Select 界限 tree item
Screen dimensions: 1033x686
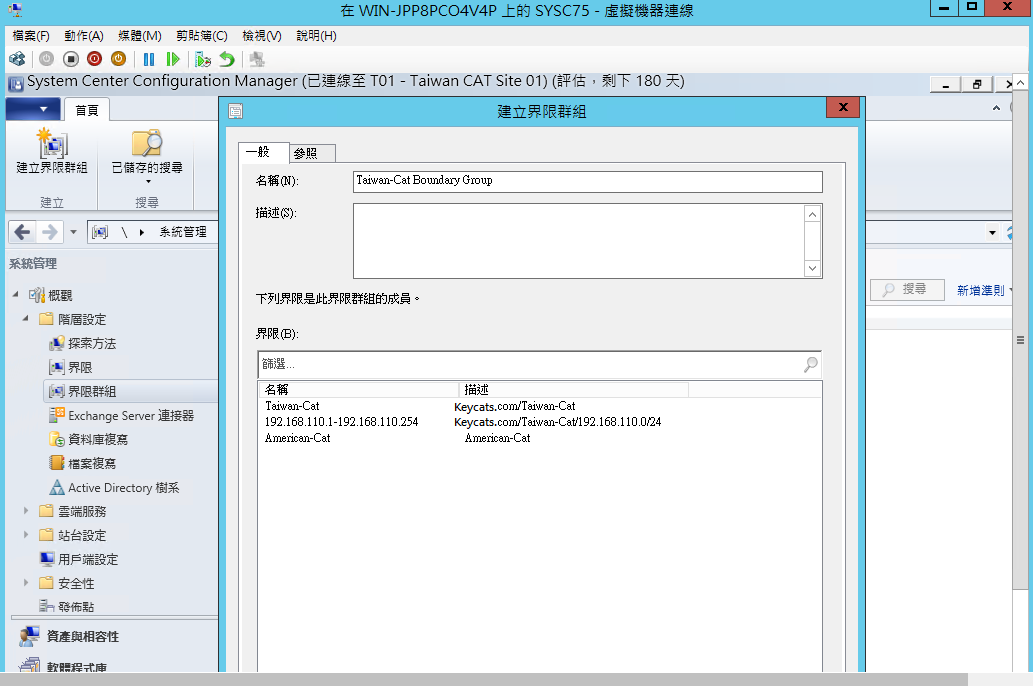click(70, 367)
